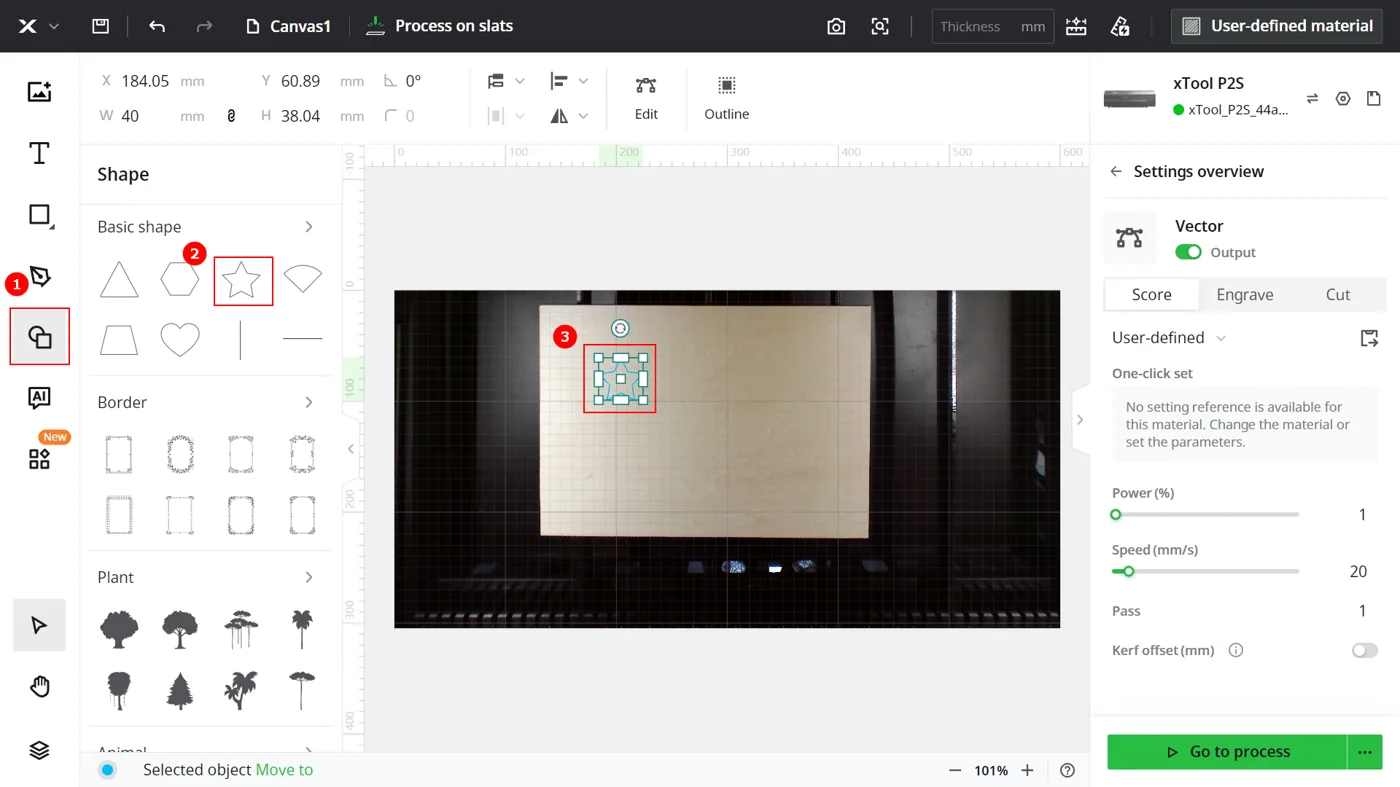Screen dimensions: 1400x787
Task: Open more options beside Go to process
Action: click(1365, 752)
